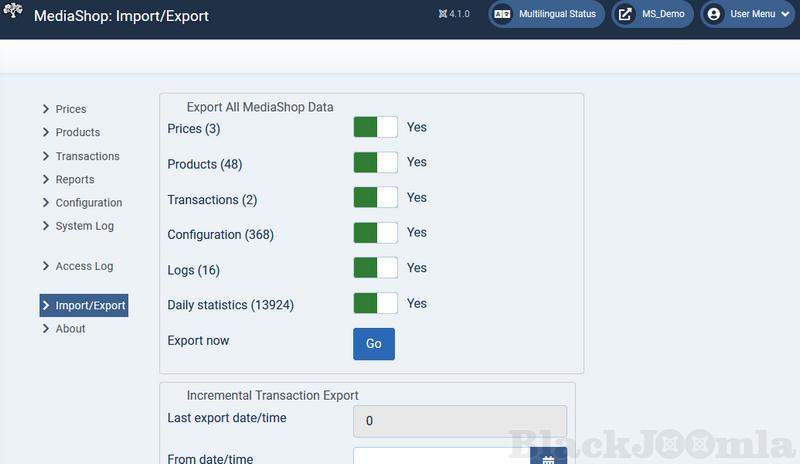This screenshot has width=800, height=464.
Task: Disable the Daily statistics export switch
Action: (375, 303)
